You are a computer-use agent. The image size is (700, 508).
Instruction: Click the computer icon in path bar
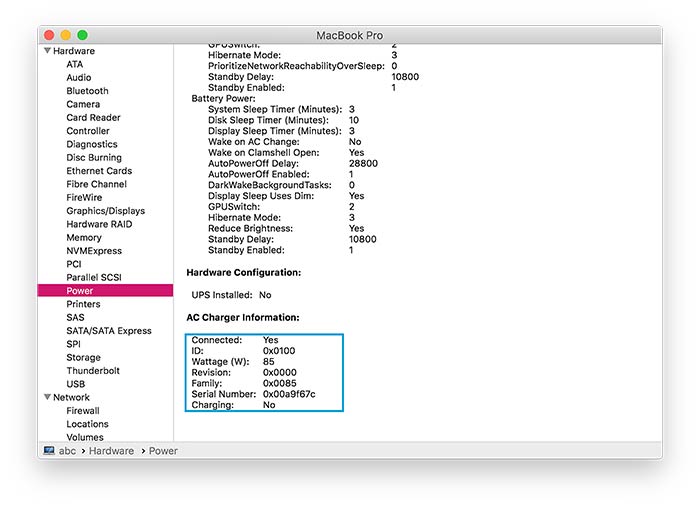48,451
